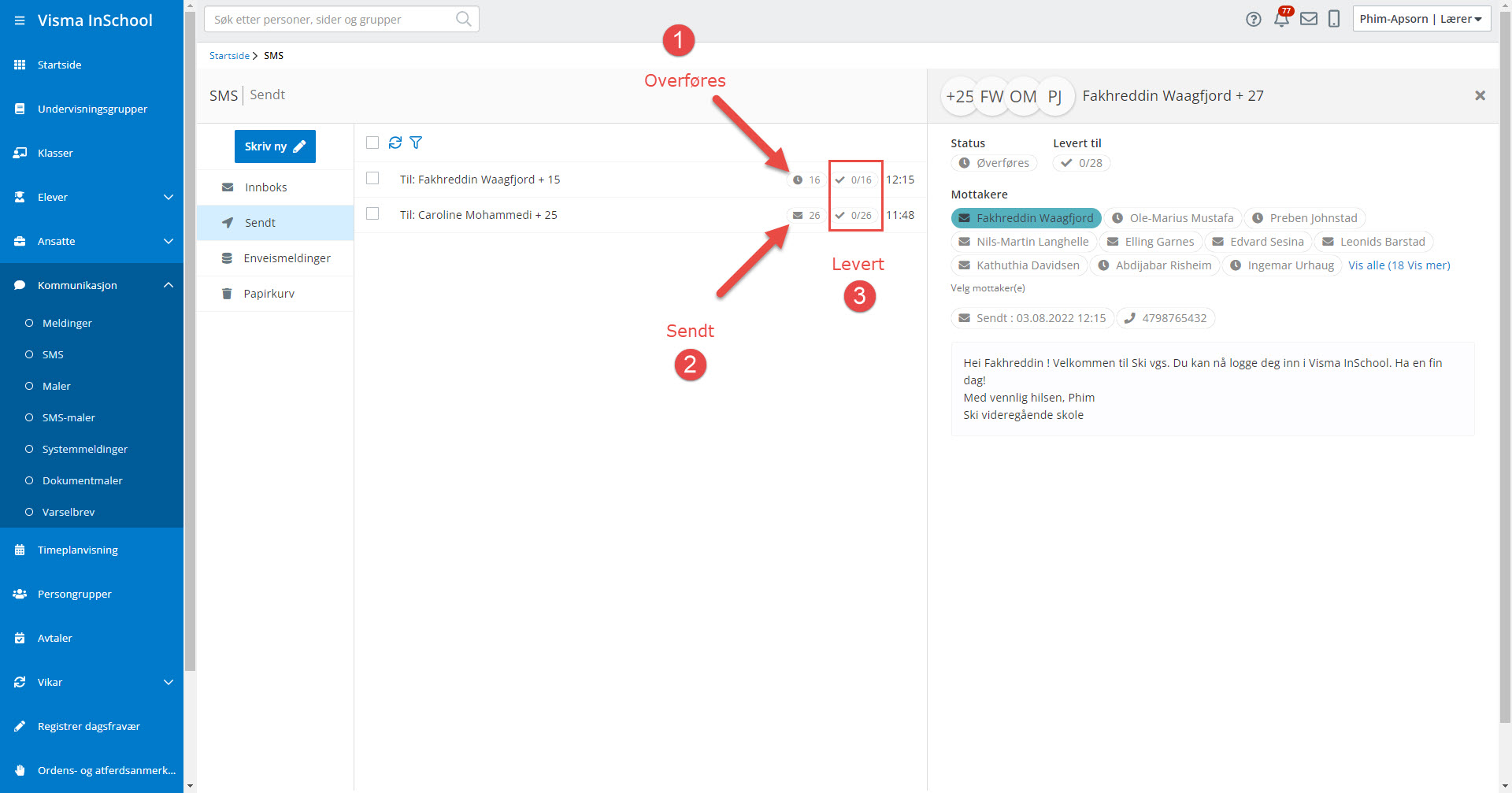Screen dimensions: 1512x793
Task: Select SMS under Kommunikasjon
Action: 91,354
